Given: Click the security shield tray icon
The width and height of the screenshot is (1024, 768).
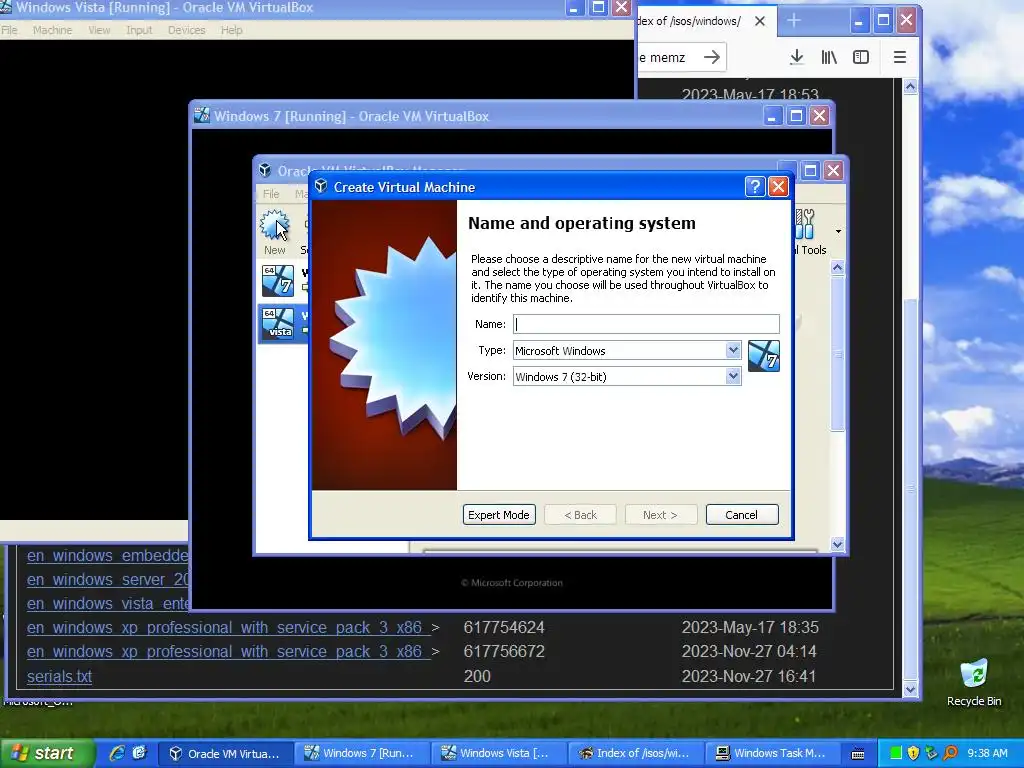Looking at the screenshot, I should (x=914, y=754).
